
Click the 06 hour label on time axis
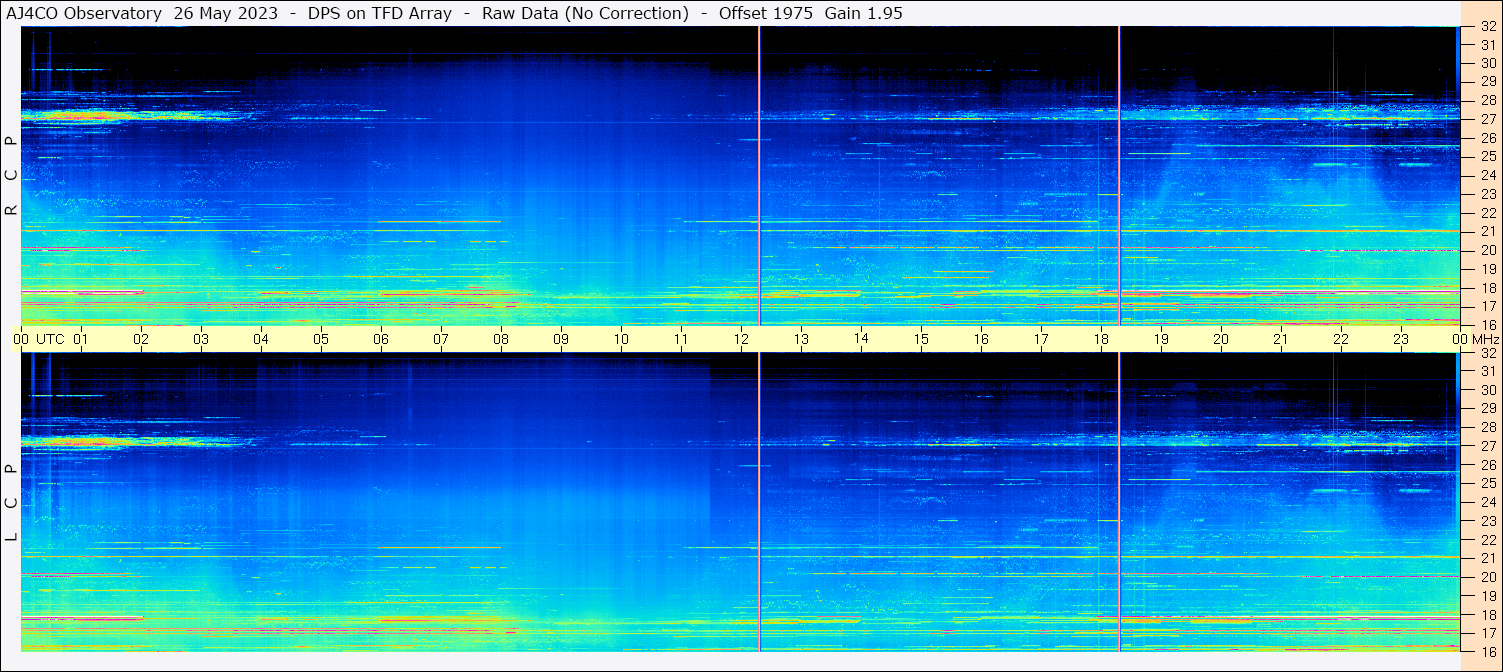(x=380, y=339)
